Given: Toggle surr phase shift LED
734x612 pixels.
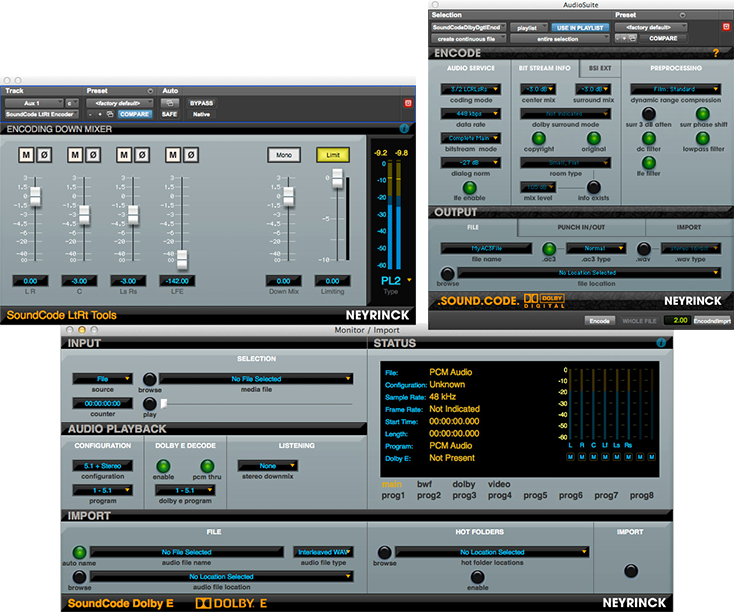Looking at the screenshot, I should tap(703, 113).
